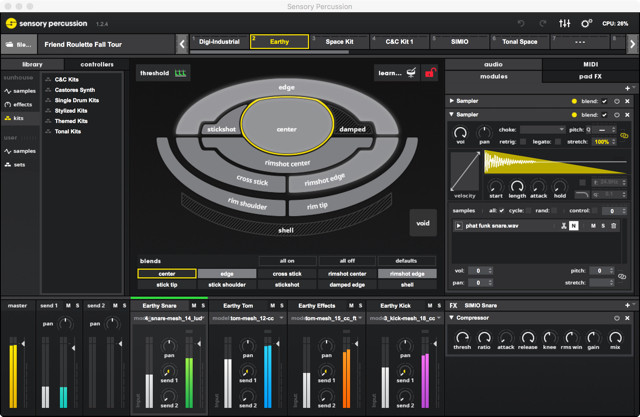640x417 pixels.
Task: Click the blends defaults button
Action: pyautogui.click(x=407, y=261)
